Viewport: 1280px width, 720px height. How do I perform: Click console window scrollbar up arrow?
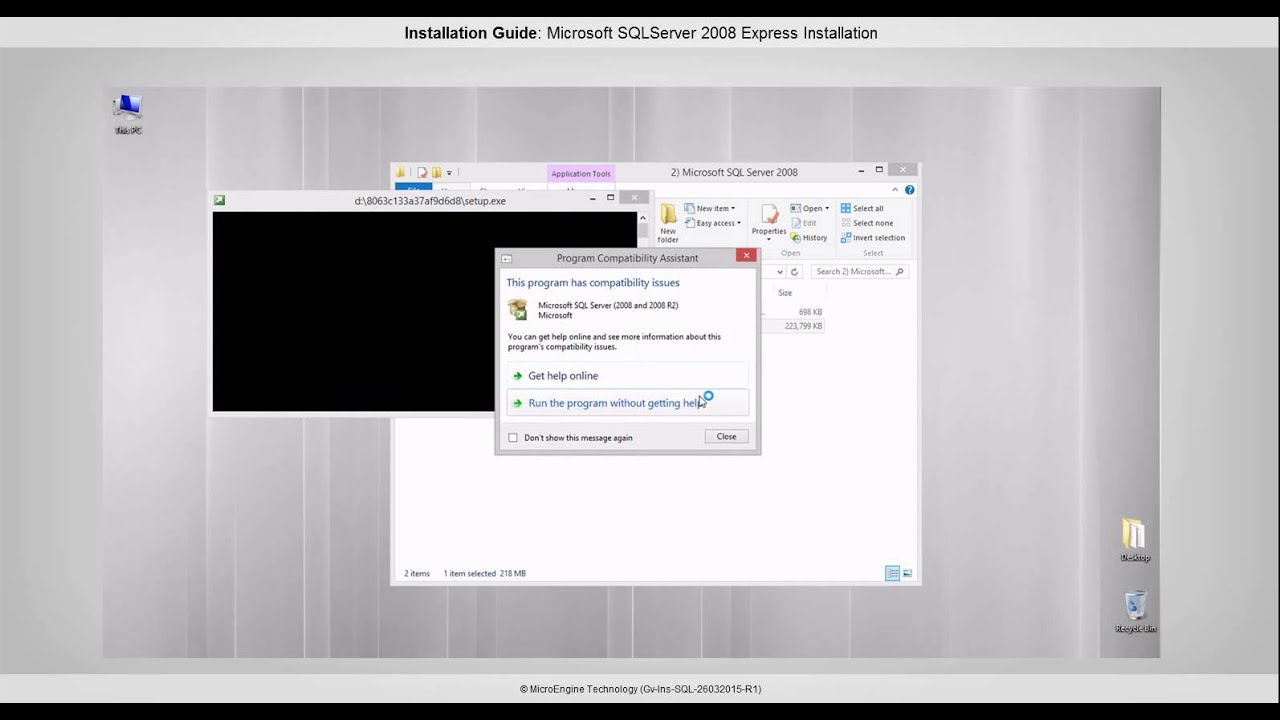[641, 216]
